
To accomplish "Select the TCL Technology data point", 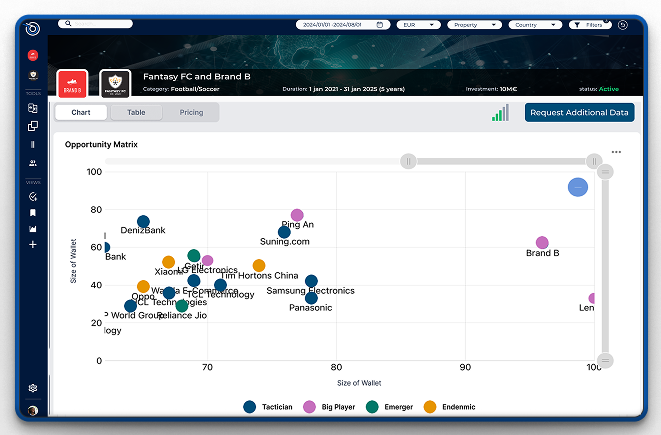I will click(220, 285).
